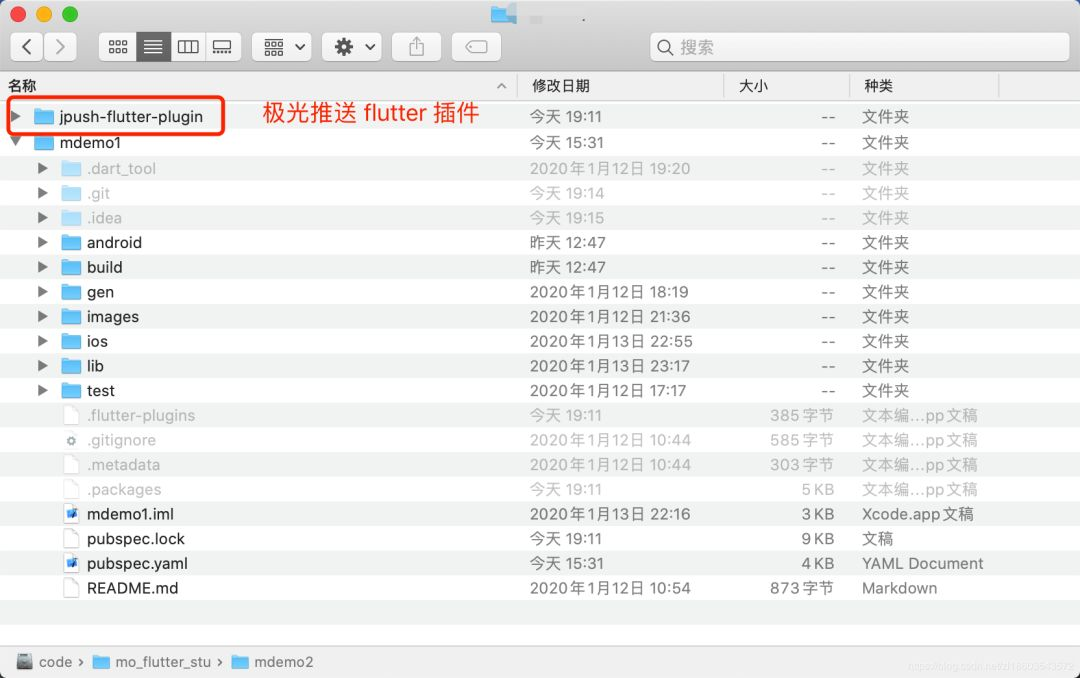Expand the ios folder triangle
1080x678 pixels.
[x=43, y=341]
